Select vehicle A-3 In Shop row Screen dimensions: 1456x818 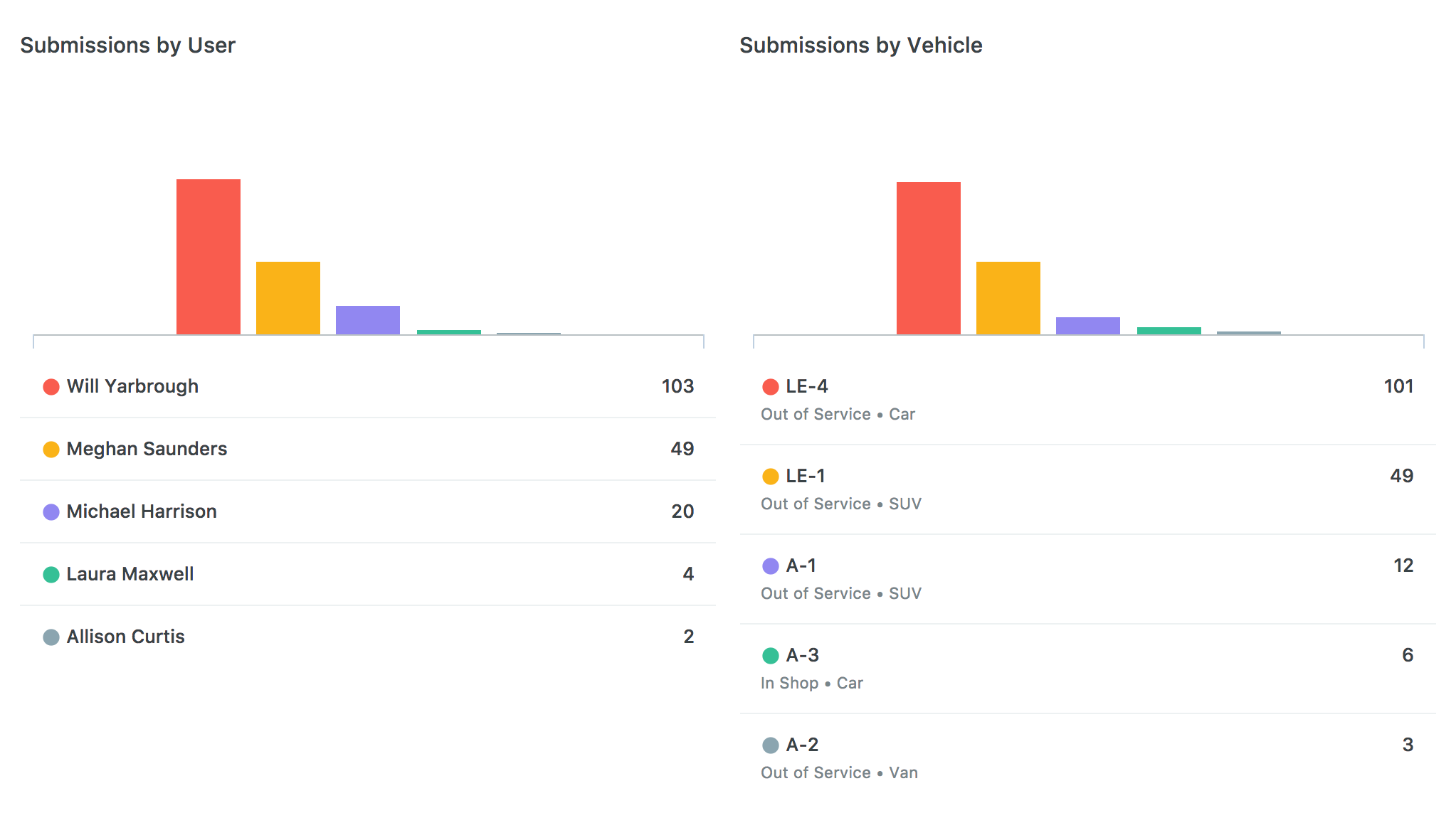tap(1088, 669)
